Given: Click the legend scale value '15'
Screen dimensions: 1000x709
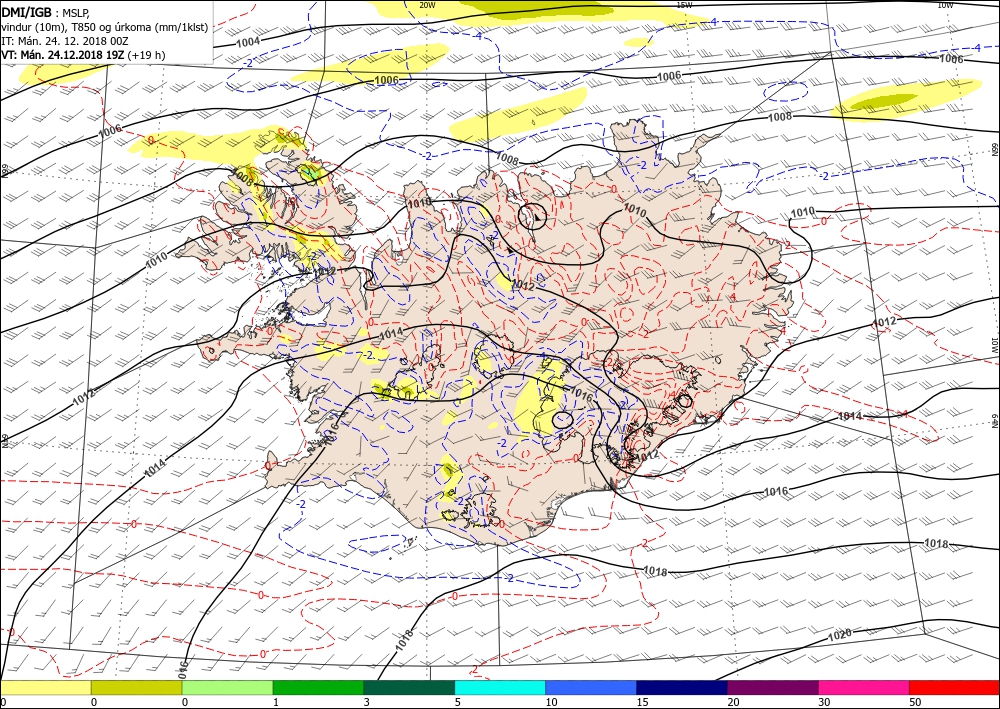Looking at the screenshot, I should coord(642,703).
